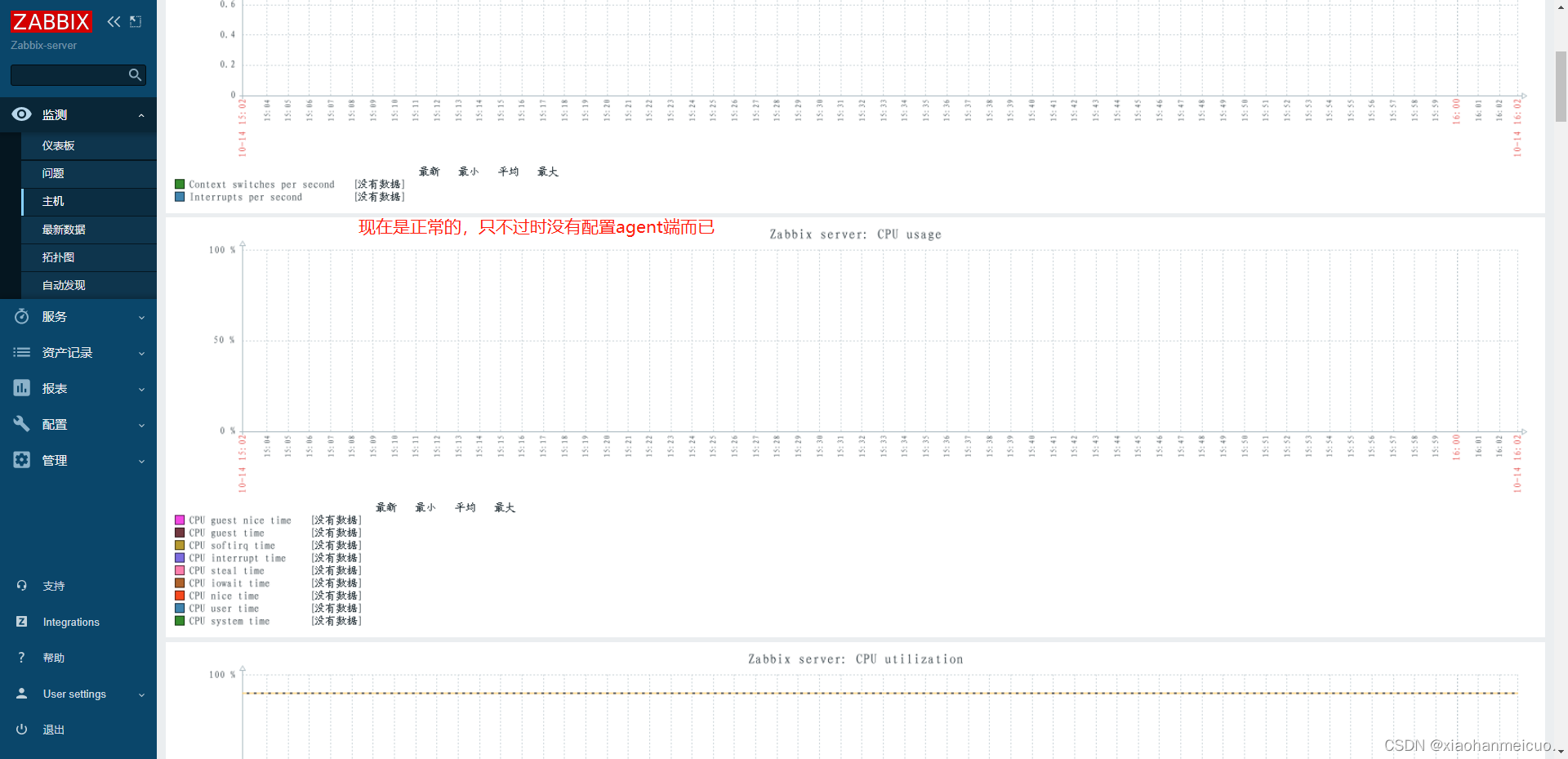Viewport: 1568px width, 759px height.
Task: Expand the 资产记录 menu chevron
Action: 141,353
